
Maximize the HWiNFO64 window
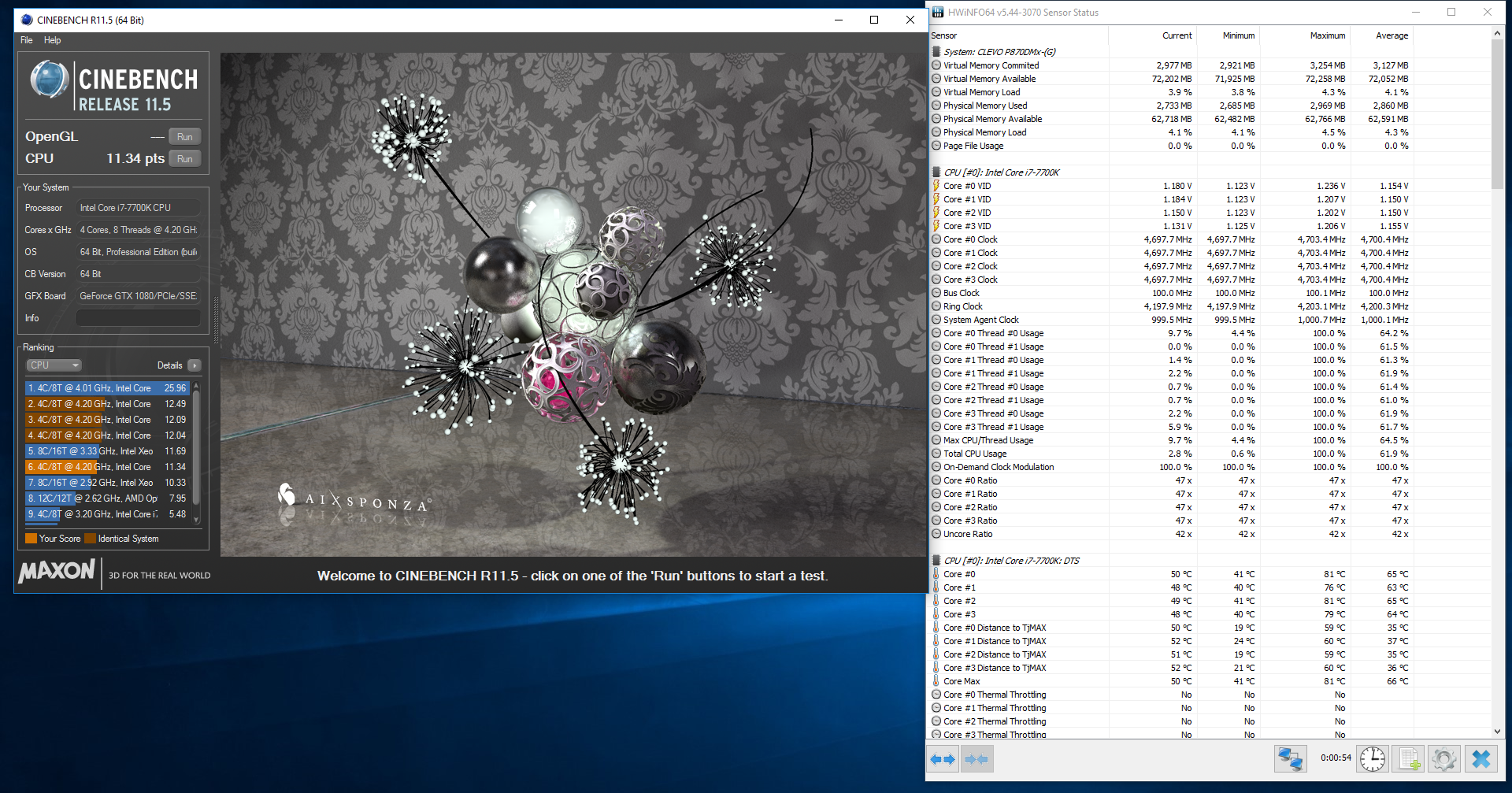(x=1451, y=12)
